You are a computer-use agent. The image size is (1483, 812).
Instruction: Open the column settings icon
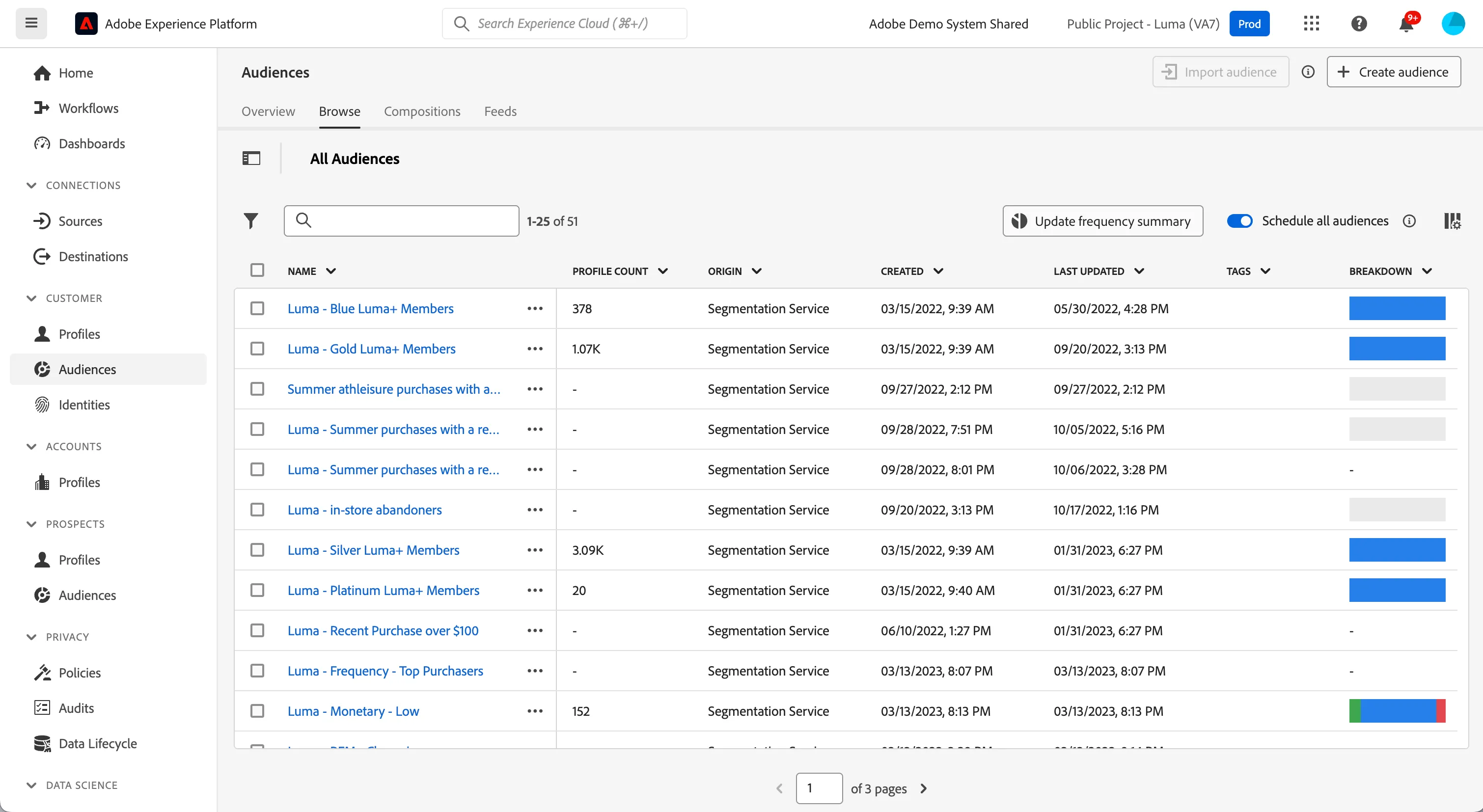(1452, 221)
